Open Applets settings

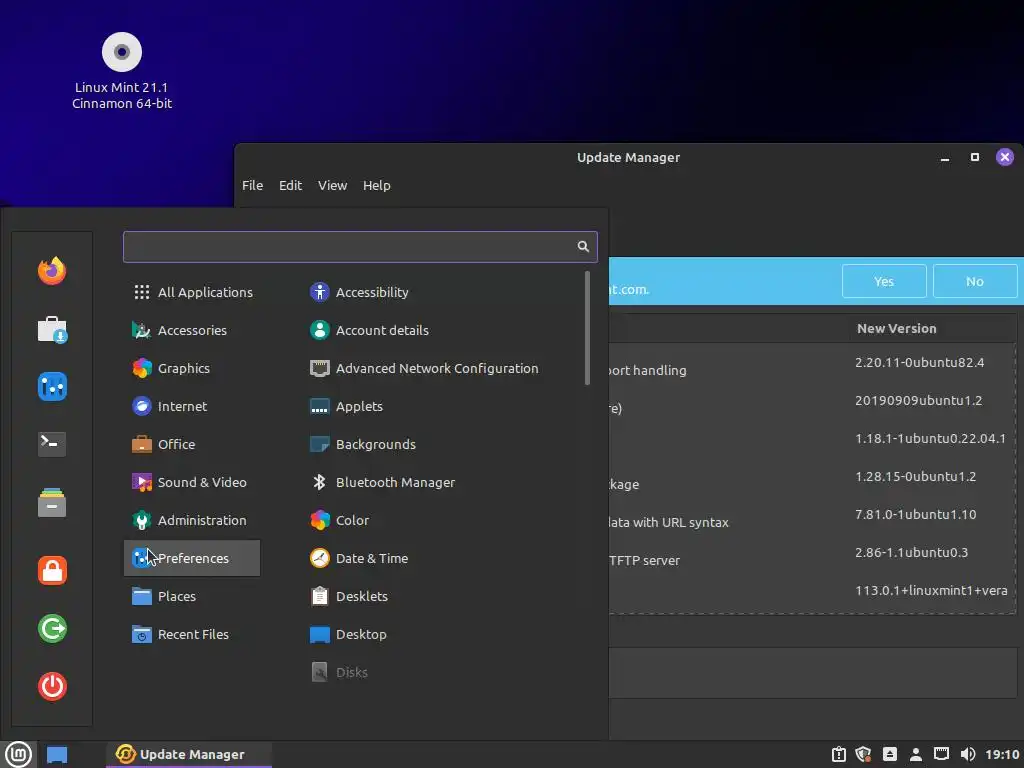pos(346,406)
